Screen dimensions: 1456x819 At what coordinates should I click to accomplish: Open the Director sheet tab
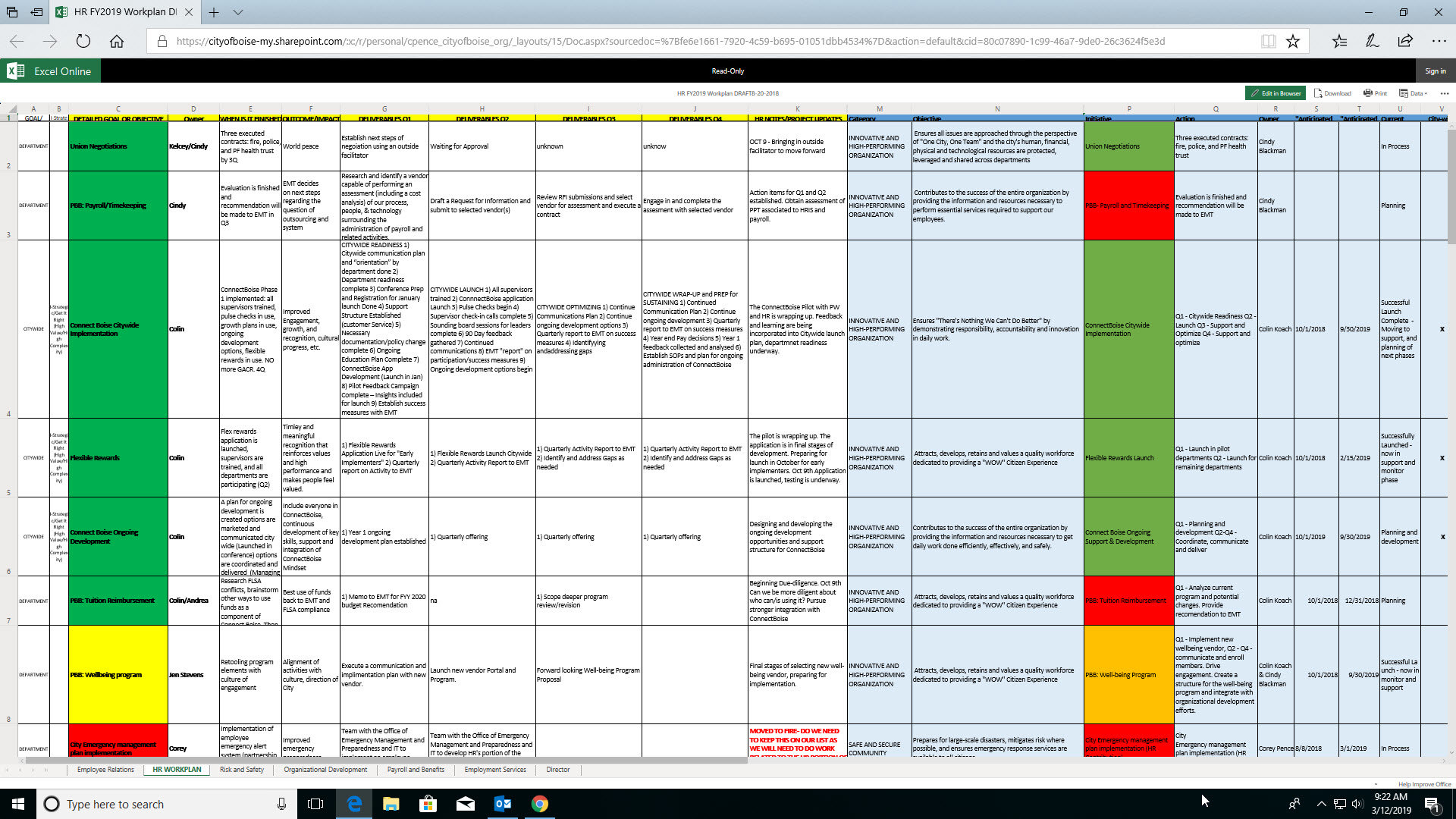[x=558, y=770]
